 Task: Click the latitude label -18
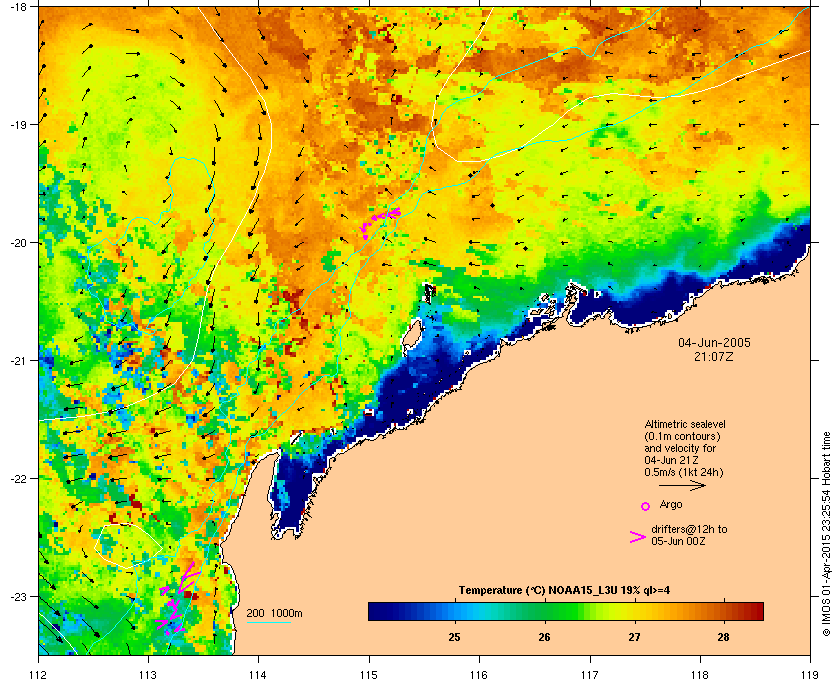[x=19, y=7]
